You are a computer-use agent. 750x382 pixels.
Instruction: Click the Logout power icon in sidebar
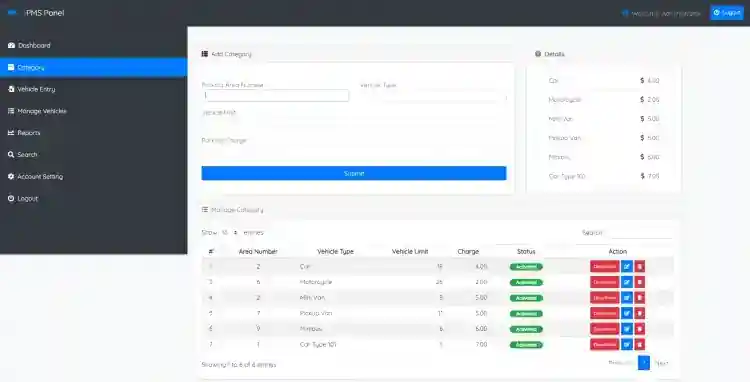(11, 198)
